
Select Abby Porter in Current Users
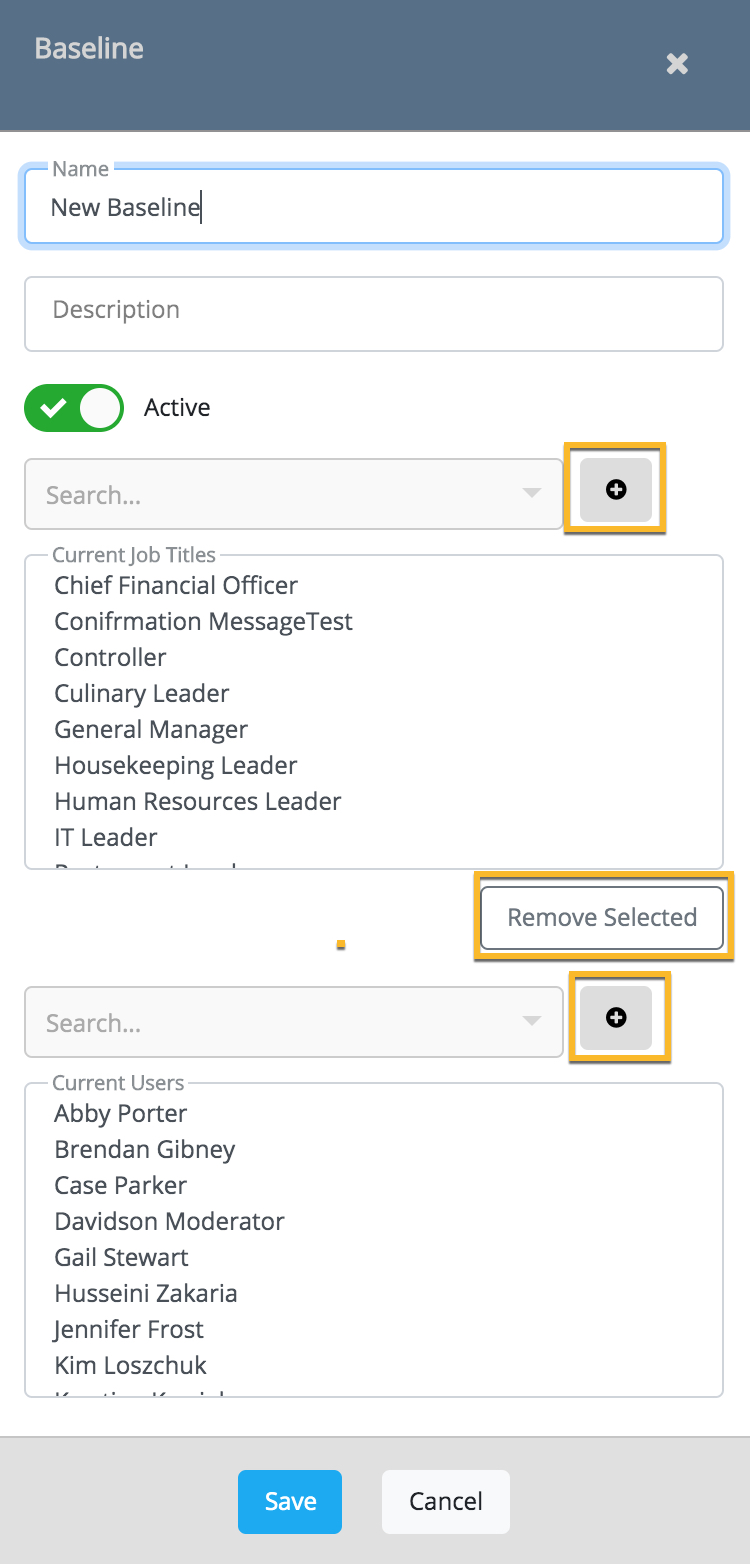120,1113
